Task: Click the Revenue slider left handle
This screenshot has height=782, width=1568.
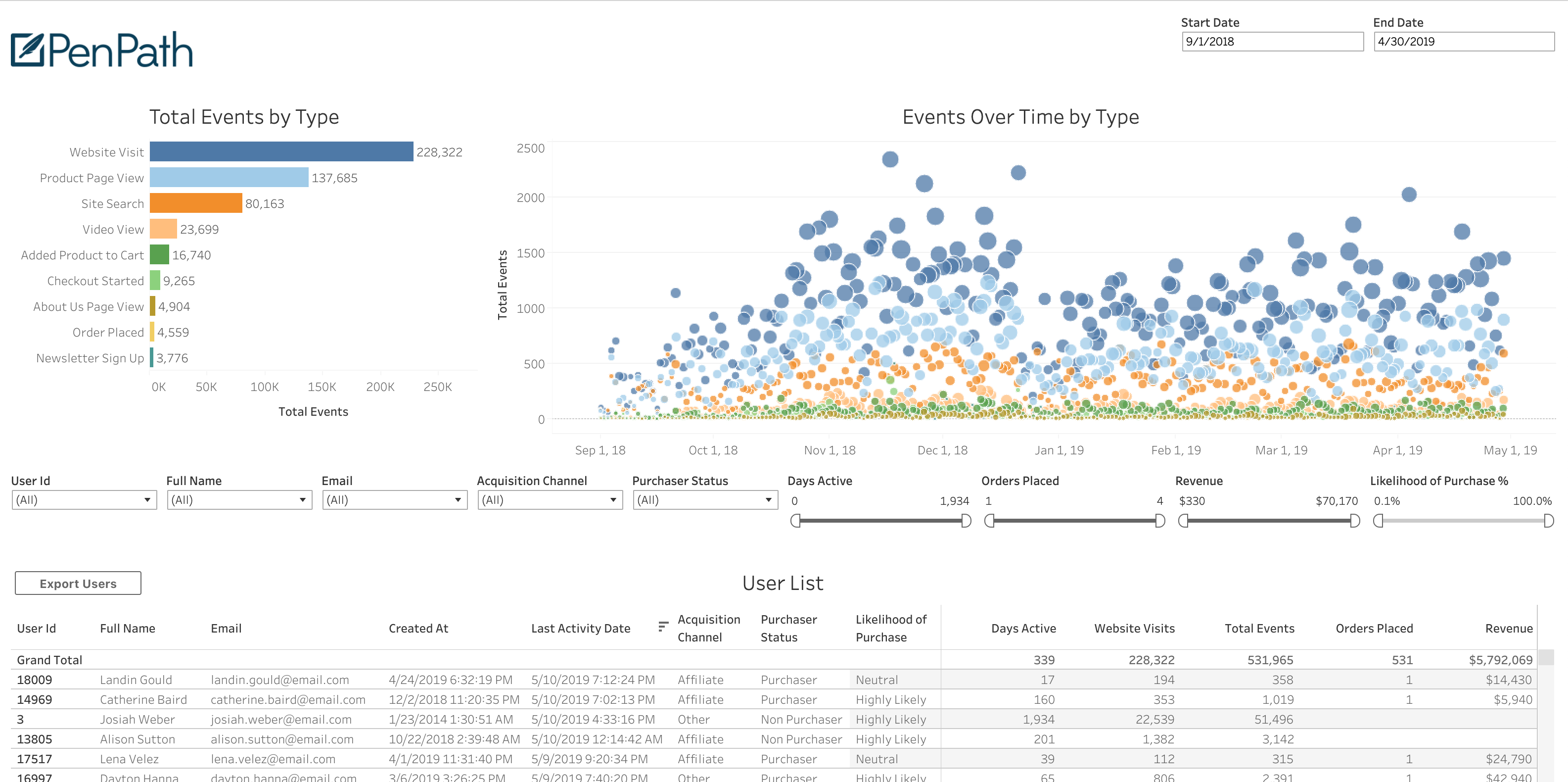Action: click(1183, 521)
